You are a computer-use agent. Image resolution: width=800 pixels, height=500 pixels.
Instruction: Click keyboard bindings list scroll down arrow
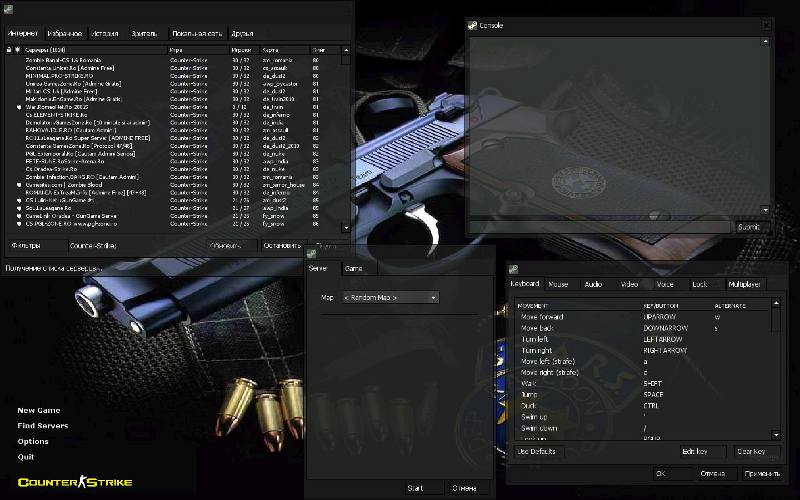(776, 435)
